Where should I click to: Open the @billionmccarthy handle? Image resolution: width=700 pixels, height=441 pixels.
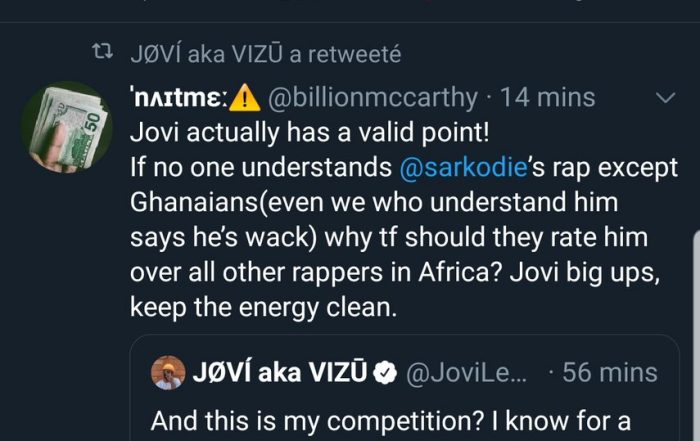pyautogui.click(x=370, y=98)
